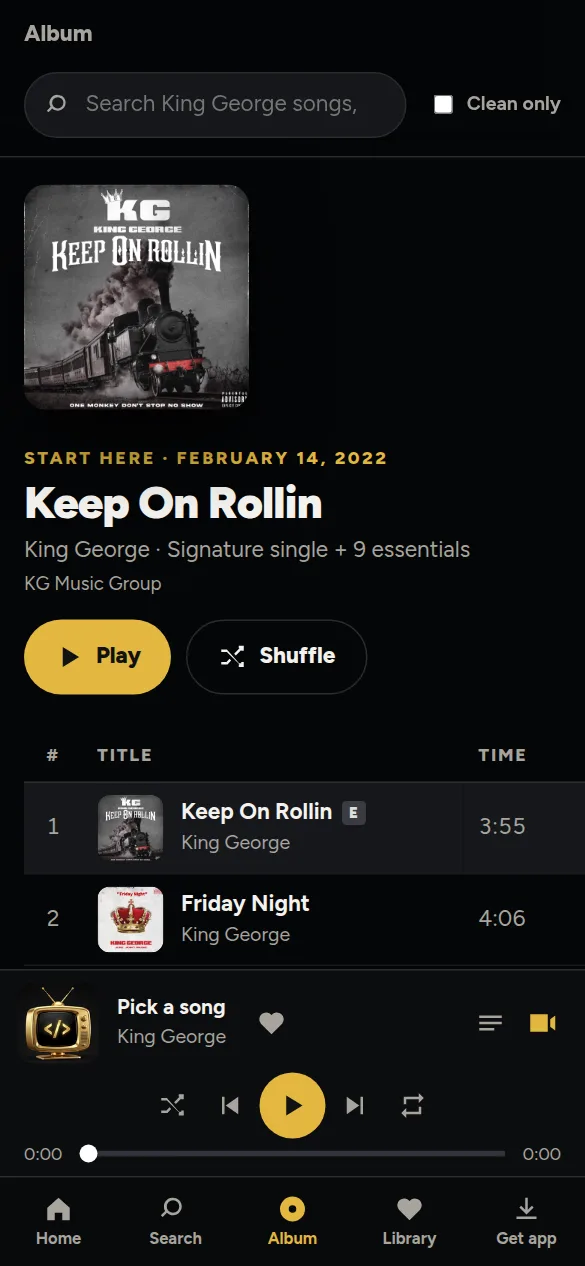Screen dimensions: 585x1266
Task: Open the Get app tab
Action: (526, 1222)
